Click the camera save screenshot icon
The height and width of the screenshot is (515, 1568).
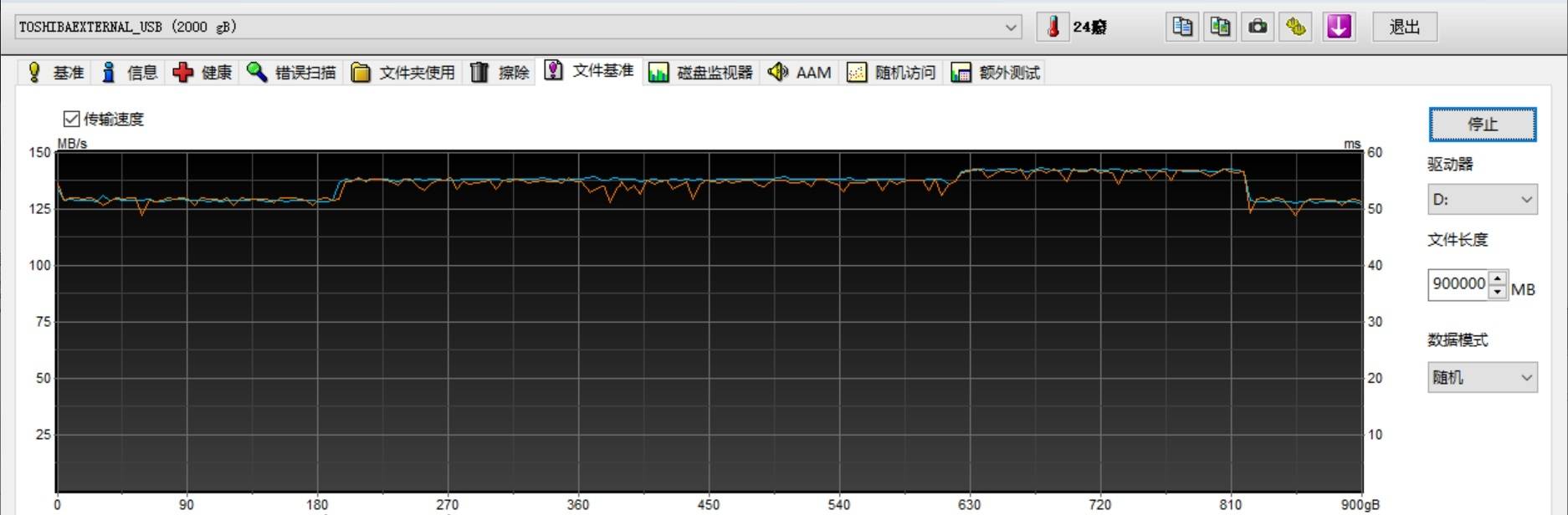[x=1258, y=27]
